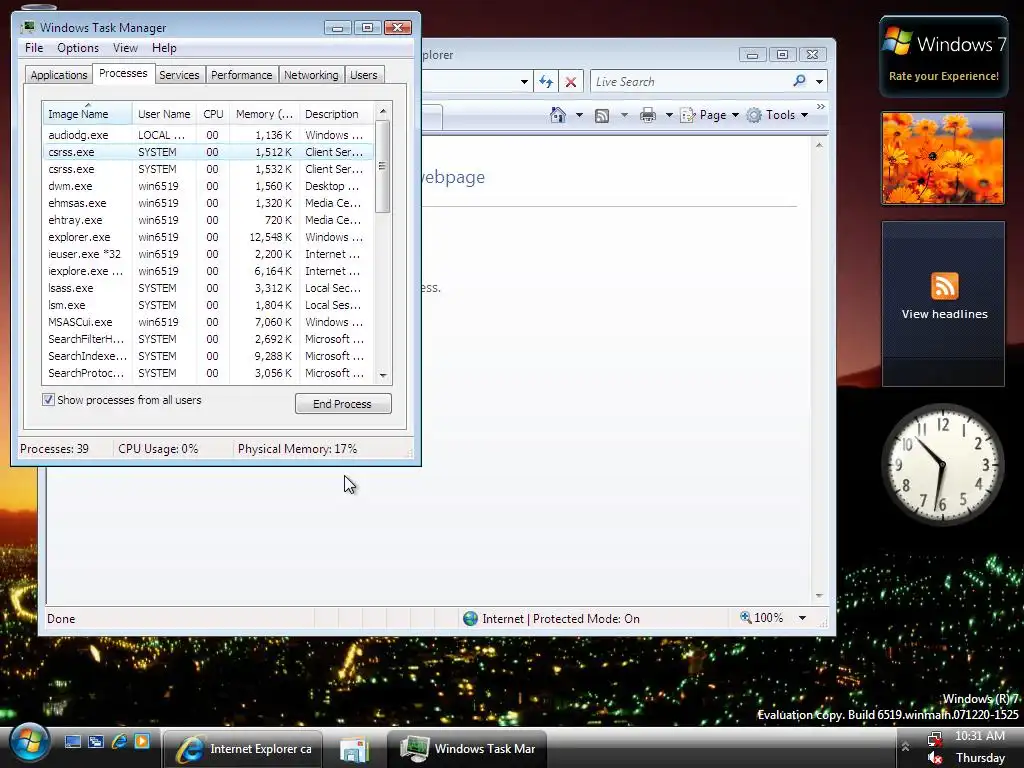Switch to the Performance tab
This screenshot has height=768, width=1024.
coord(242,75)
